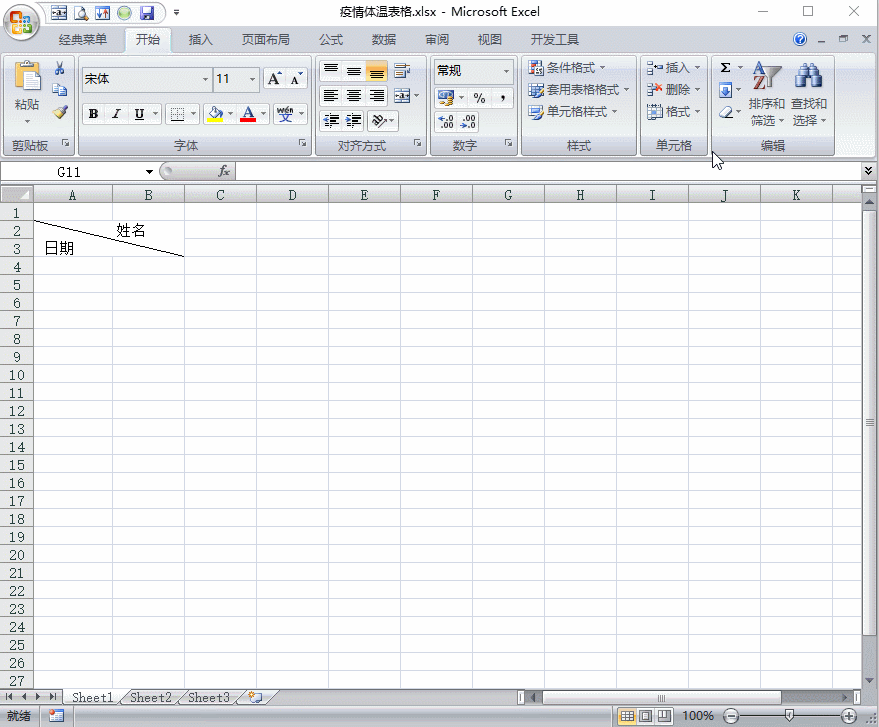The image size is (879, 727).
Task: Toggle bottom vertical alignment
Action: pyautogui.click(x=377, y=71)
